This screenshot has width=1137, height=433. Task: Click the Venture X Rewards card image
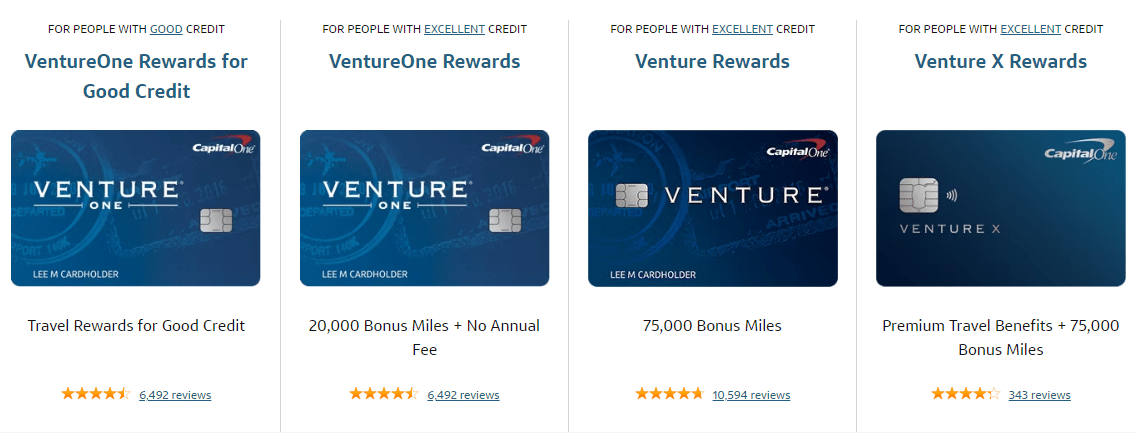(1000, 208)
